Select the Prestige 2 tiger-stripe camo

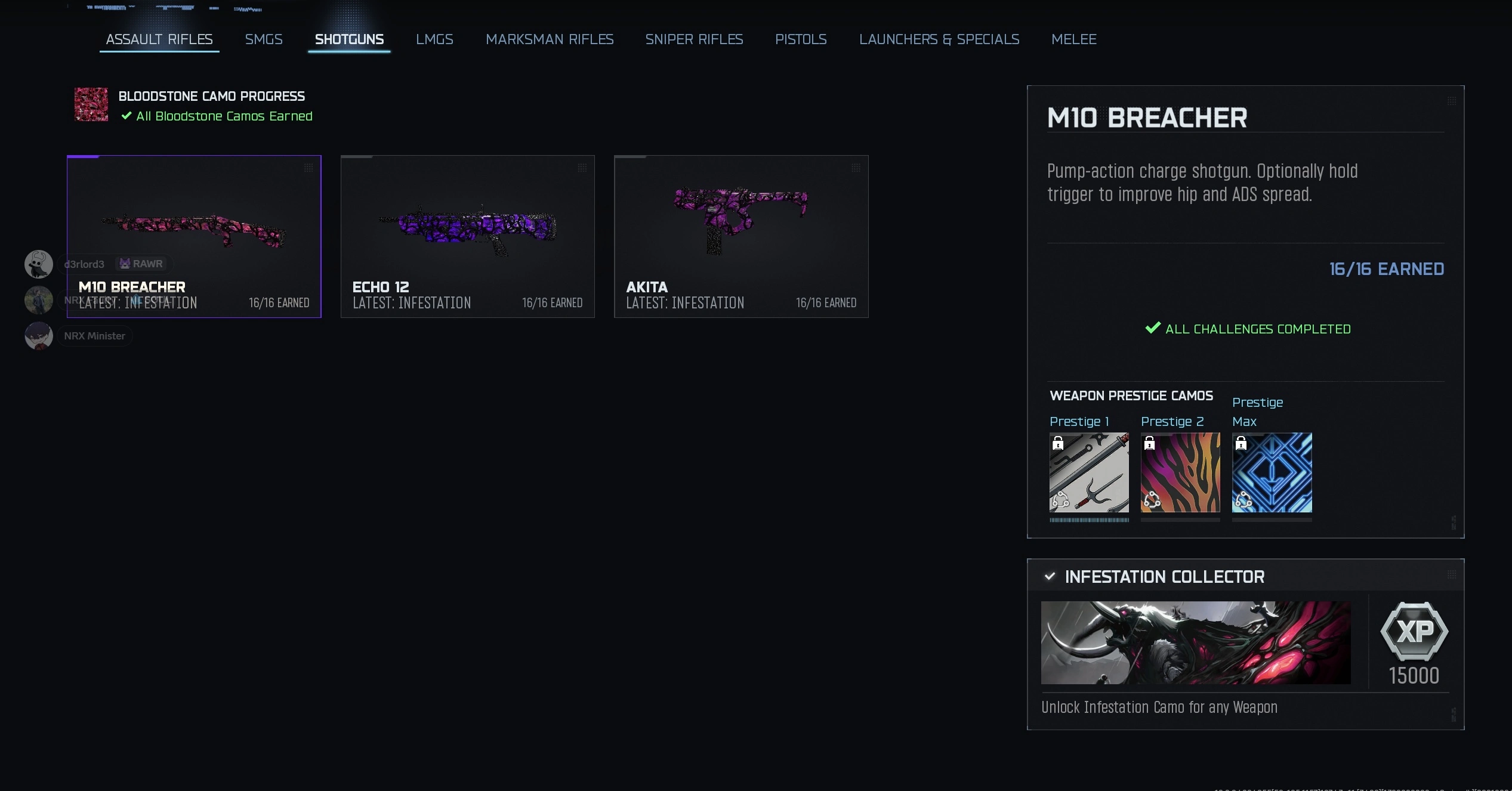click(1180, 472)
